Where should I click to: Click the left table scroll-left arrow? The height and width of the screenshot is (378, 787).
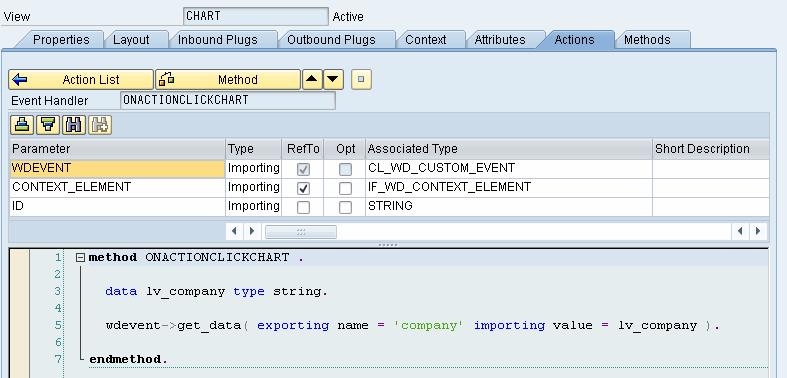click(x=234, y=232)
